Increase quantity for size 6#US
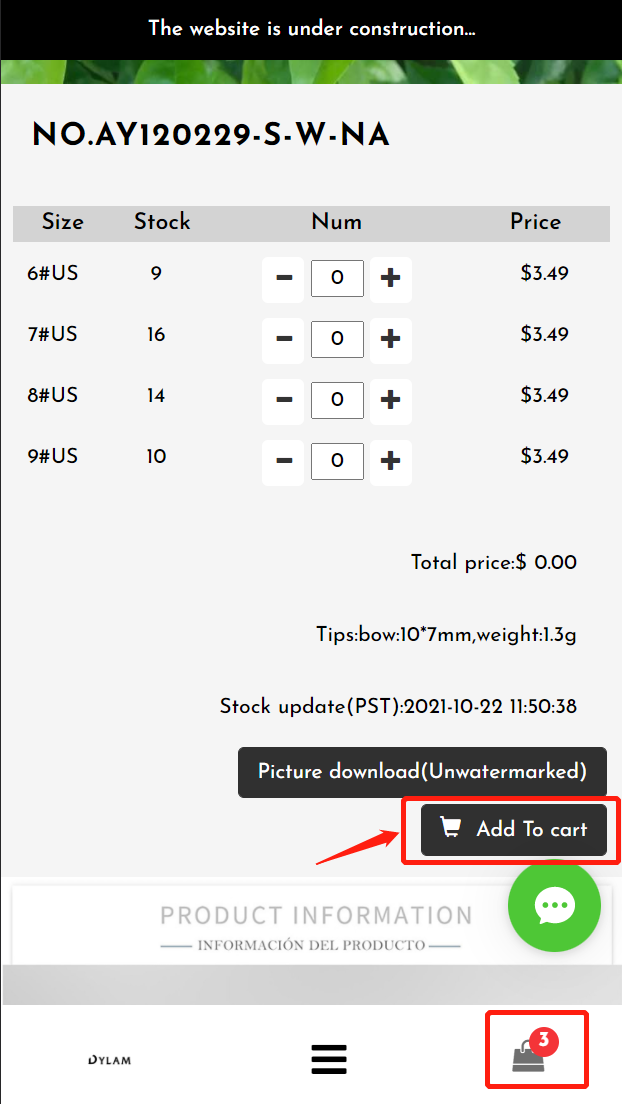 click(x=390, y=279)
